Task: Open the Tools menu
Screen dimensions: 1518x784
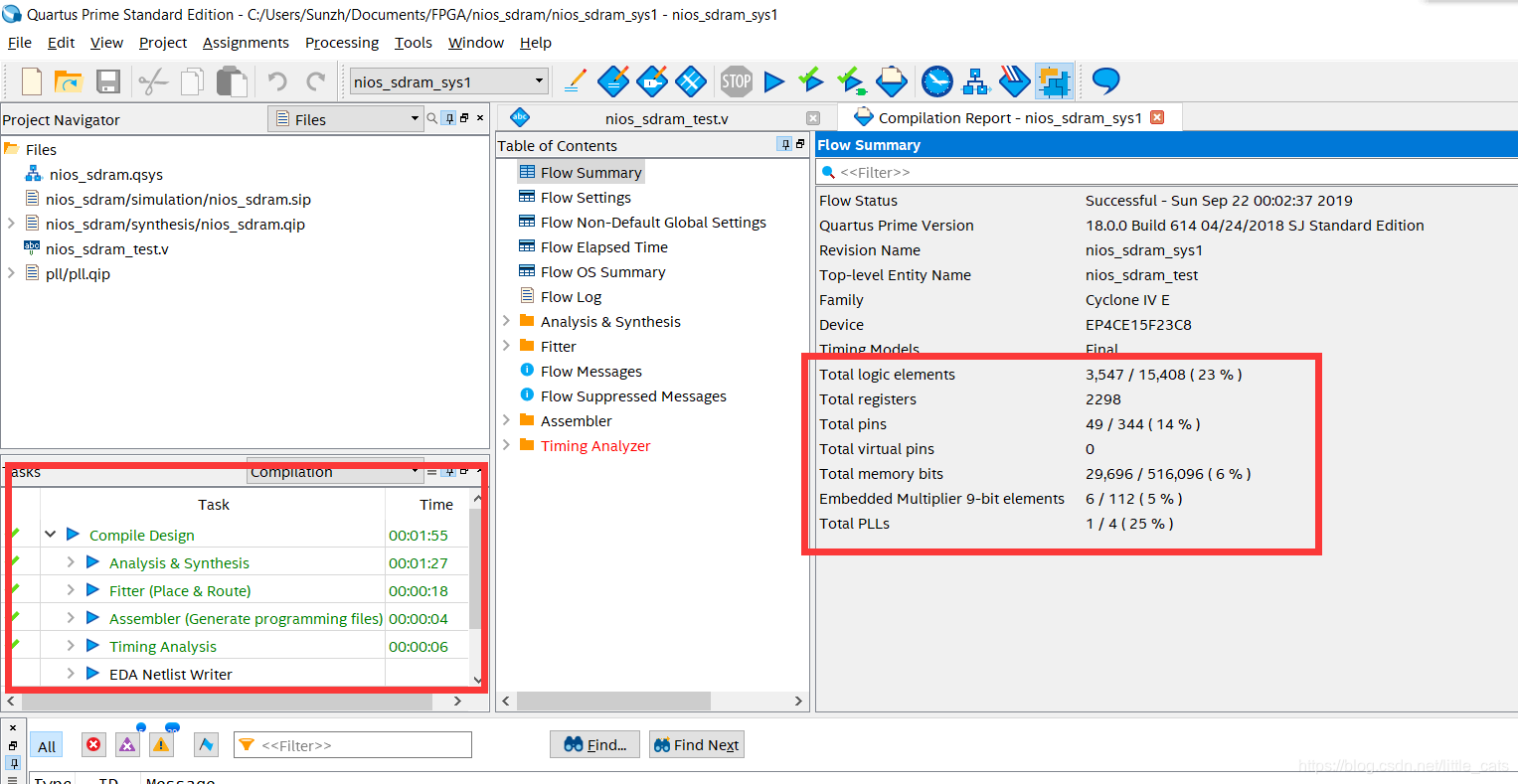Action: [x=414, y=43]
